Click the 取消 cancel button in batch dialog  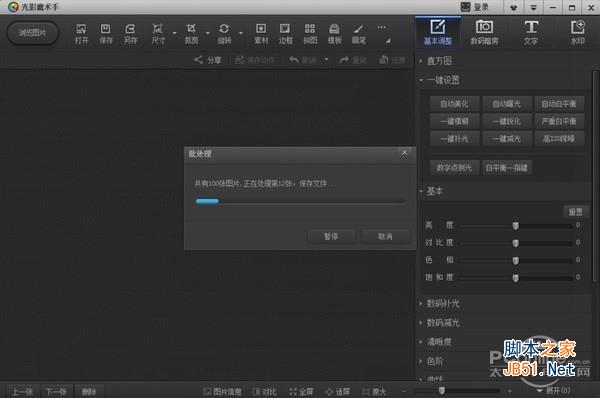point(385,237)
